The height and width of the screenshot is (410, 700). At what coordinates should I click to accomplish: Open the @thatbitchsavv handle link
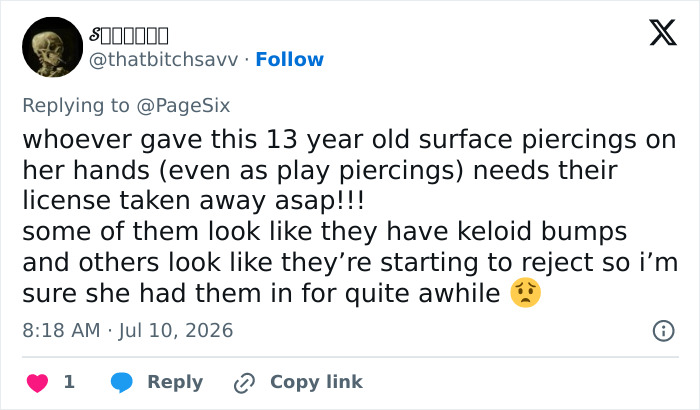tap(163, 59)
